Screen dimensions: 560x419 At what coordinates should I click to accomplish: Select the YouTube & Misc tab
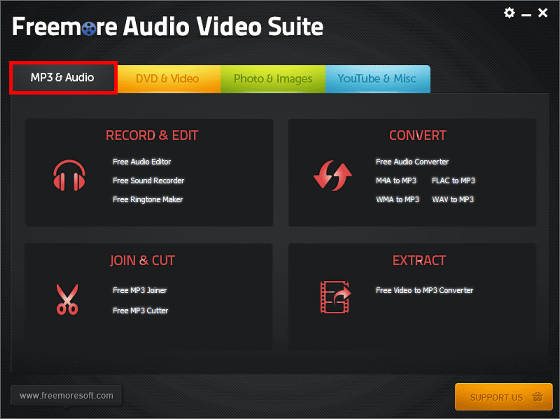click(378, 79)
